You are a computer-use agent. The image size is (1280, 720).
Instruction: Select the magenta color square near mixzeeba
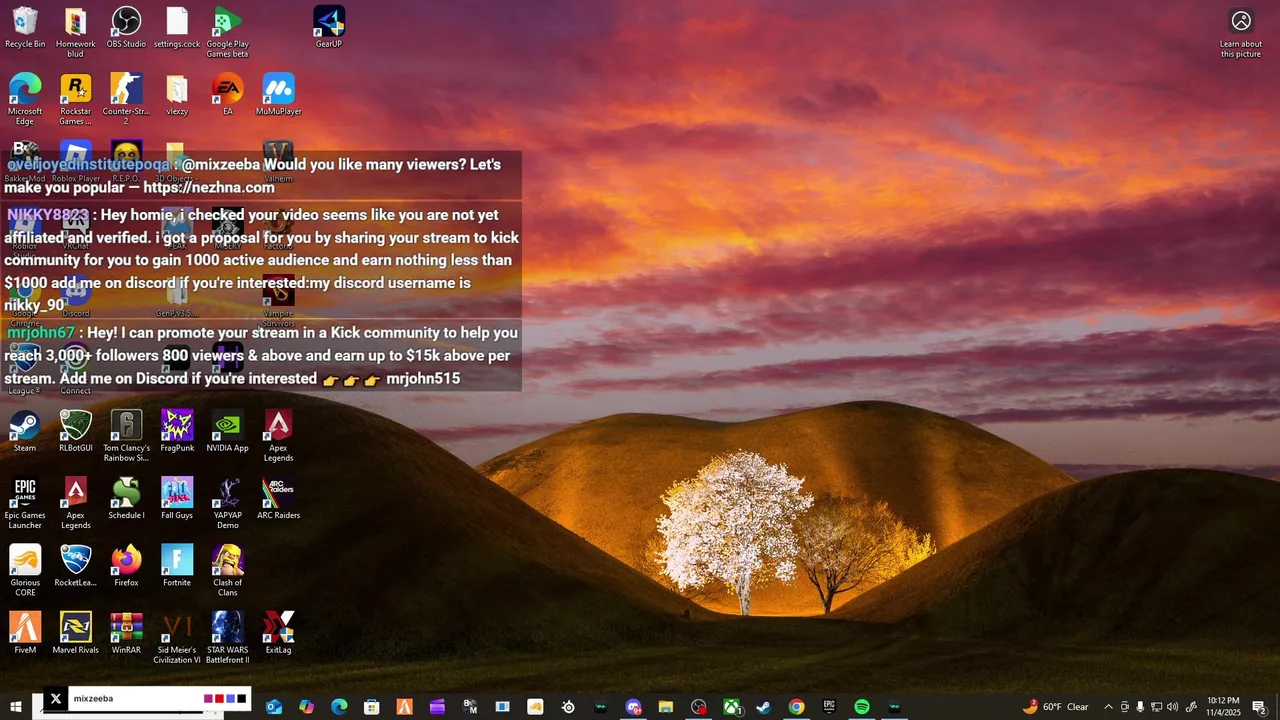pyautogui.click(x=208, y=699)
